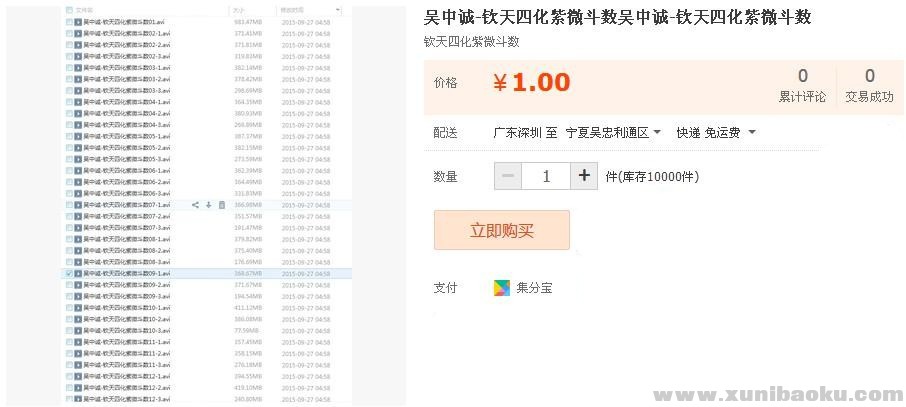
Task: Click the minus icon to decrease quantity
Action: [x=508, y=176]
